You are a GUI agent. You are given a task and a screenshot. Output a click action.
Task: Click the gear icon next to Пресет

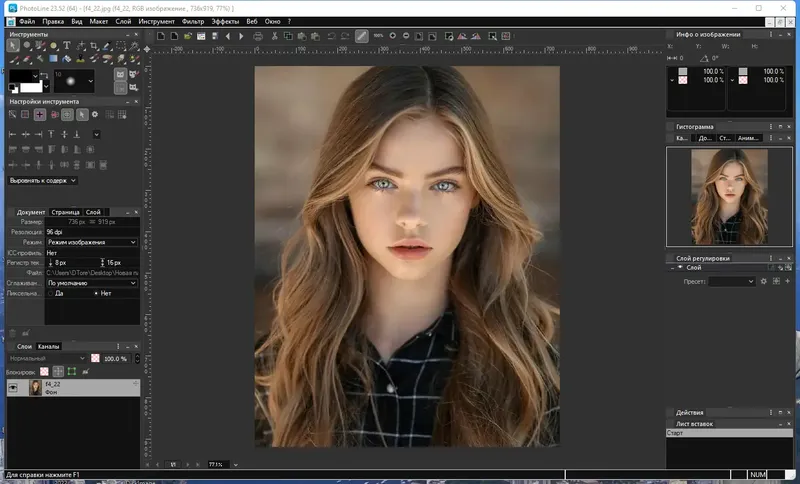pyautogui.click(x=763, y=282)
